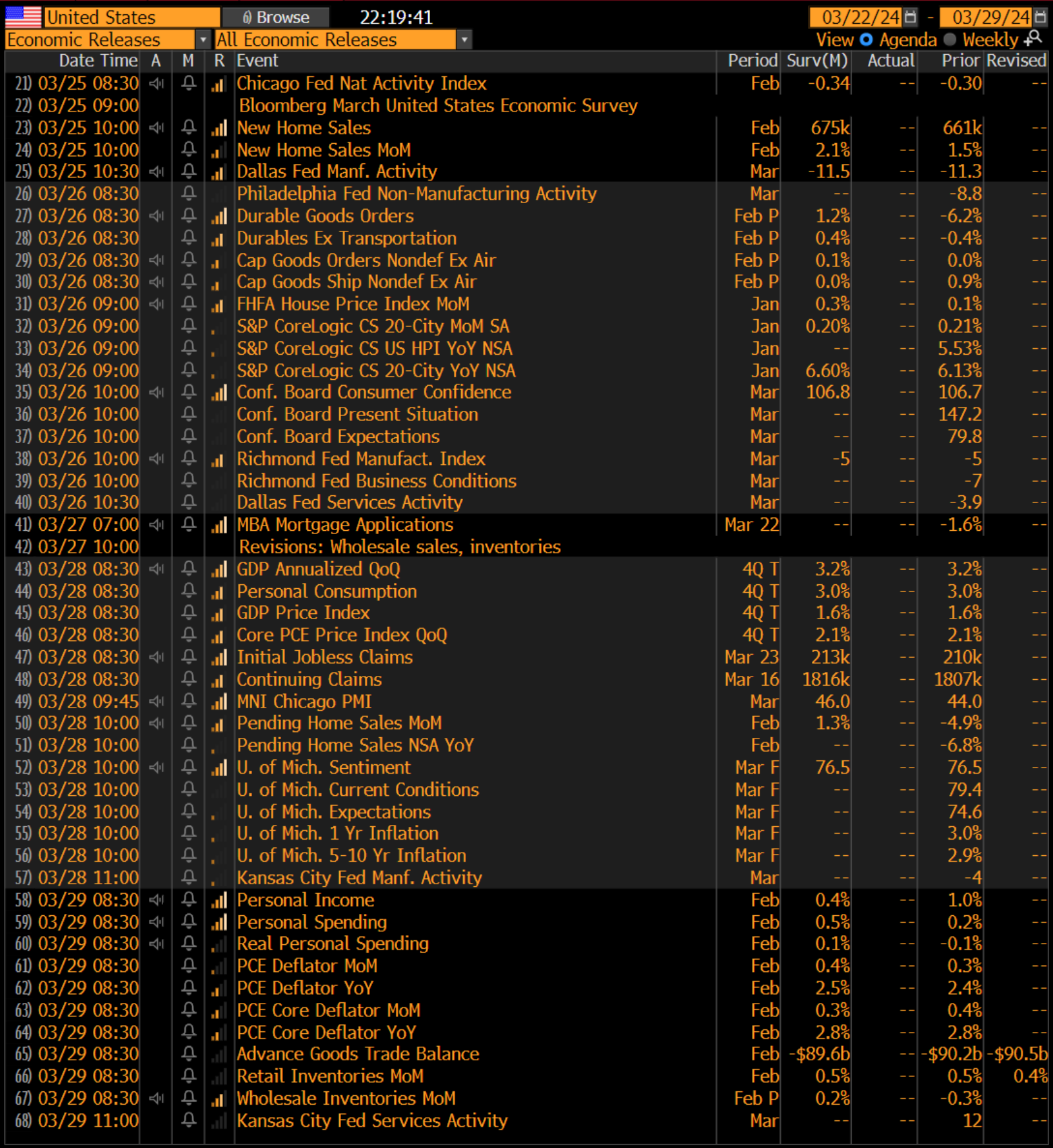This screenshot has width=1053, height=1148.
Task: Click the bell icon for Pending Home Sales MoM
Action: pos(188,723)
